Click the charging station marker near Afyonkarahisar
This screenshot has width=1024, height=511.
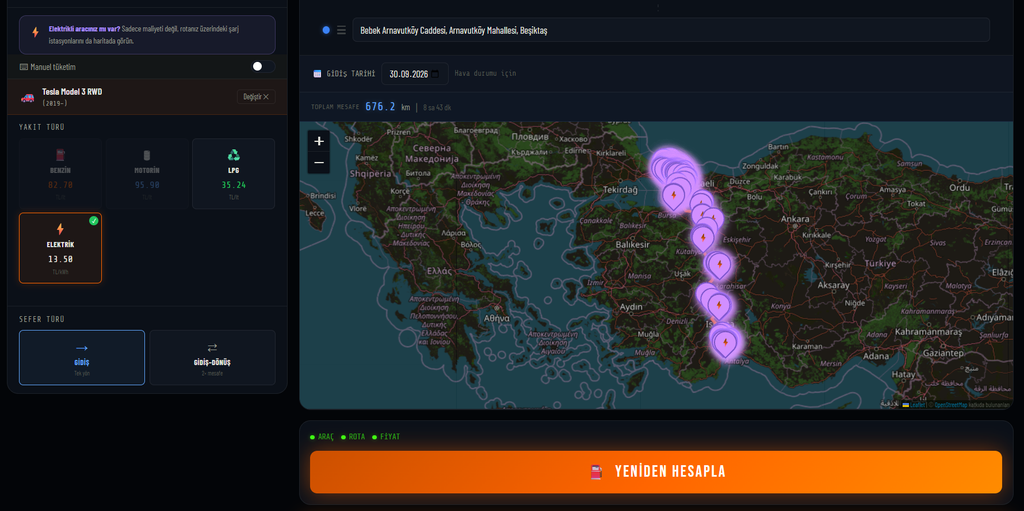720,265
